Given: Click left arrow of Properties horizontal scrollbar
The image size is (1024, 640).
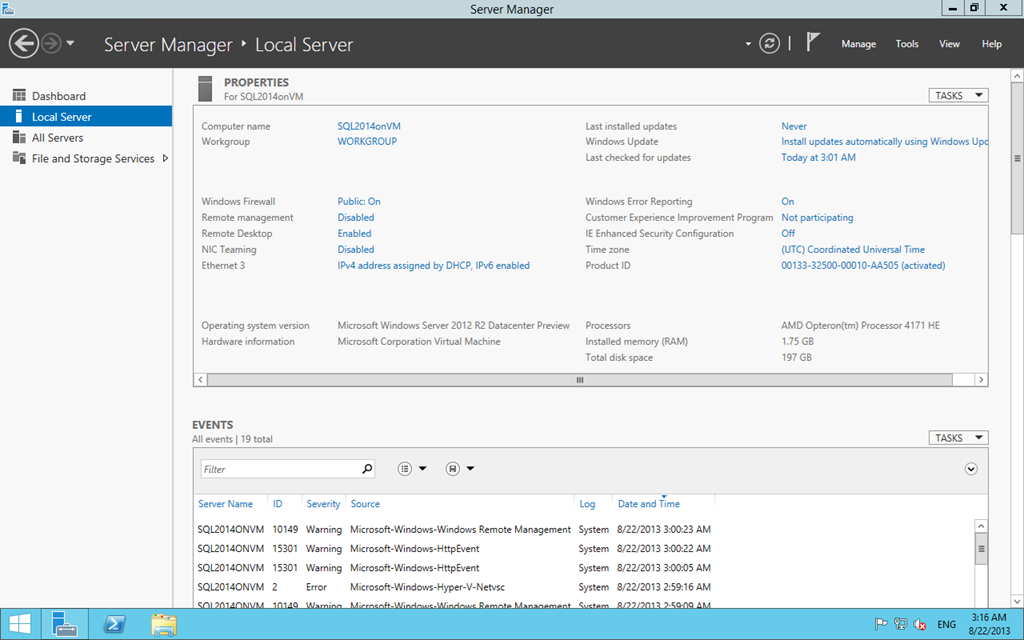Looking at the screenshot, I should click(200, 379).
